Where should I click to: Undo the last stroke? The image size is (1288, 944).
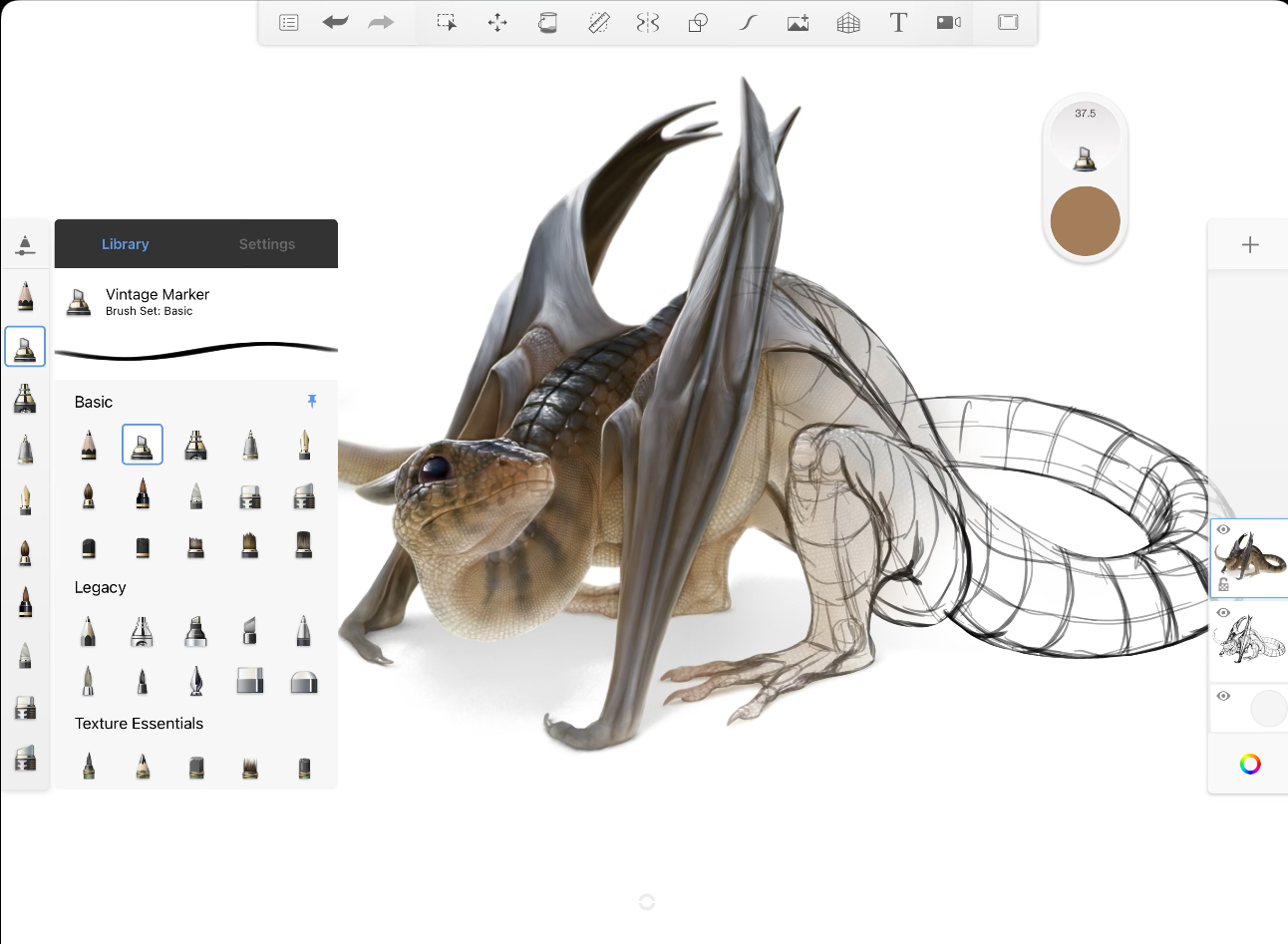pos(335,22)
